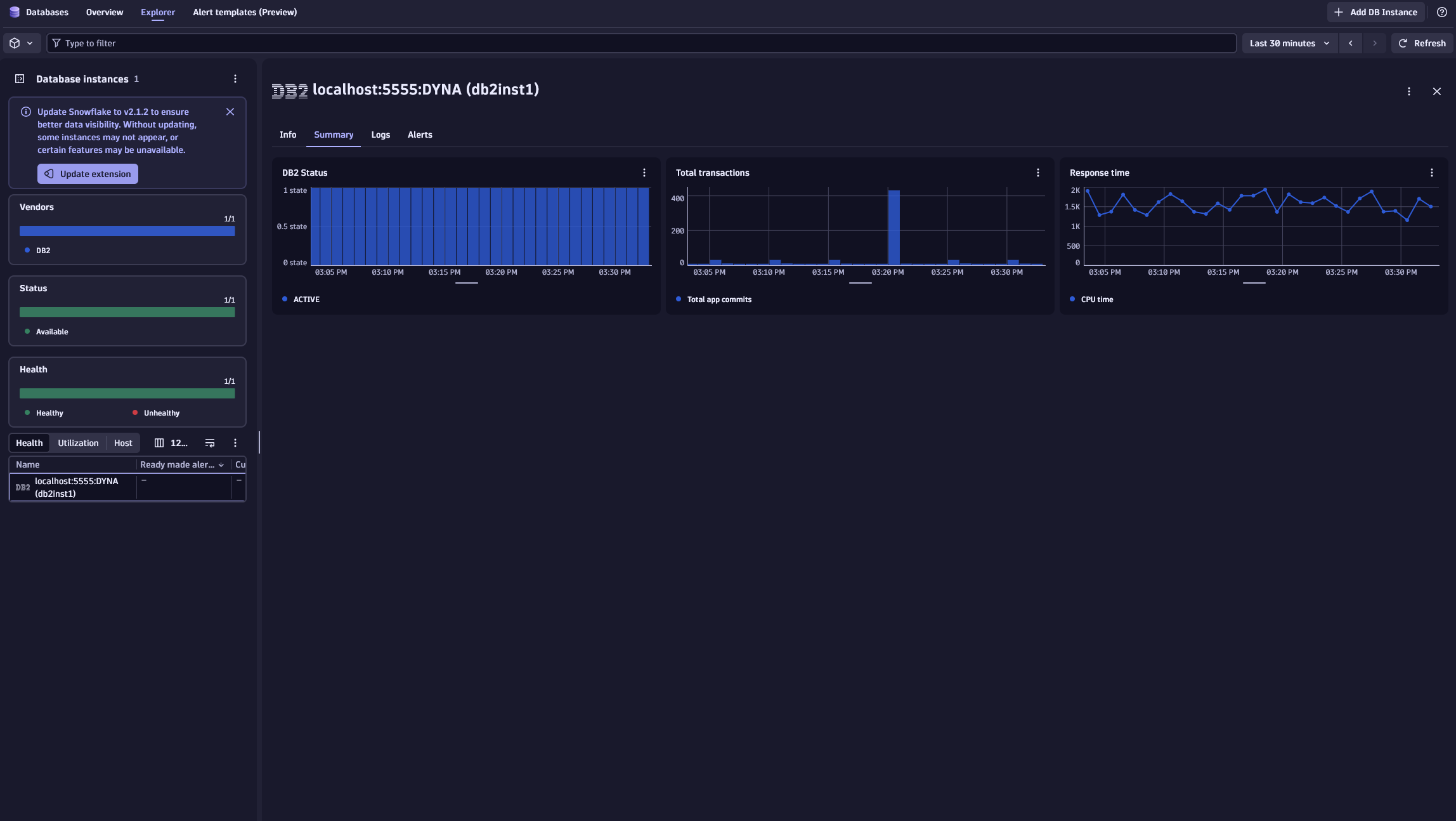The width and height of the screenshot is (1456, 821).
Task: Open the cube segment selector dropdown
Action: 21,43
